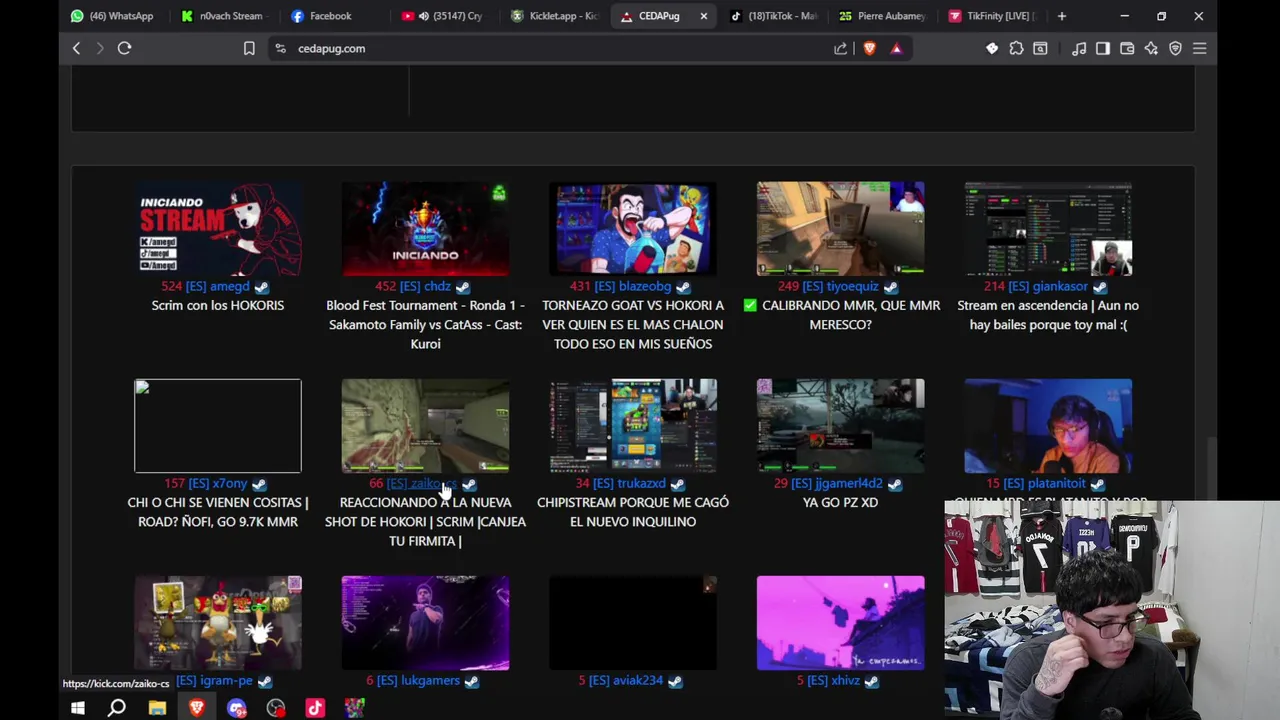Open the [ES] igram-pe streamer link
Image resolution: width=1280 pixels, height=720 pixels.
(214, 680)
